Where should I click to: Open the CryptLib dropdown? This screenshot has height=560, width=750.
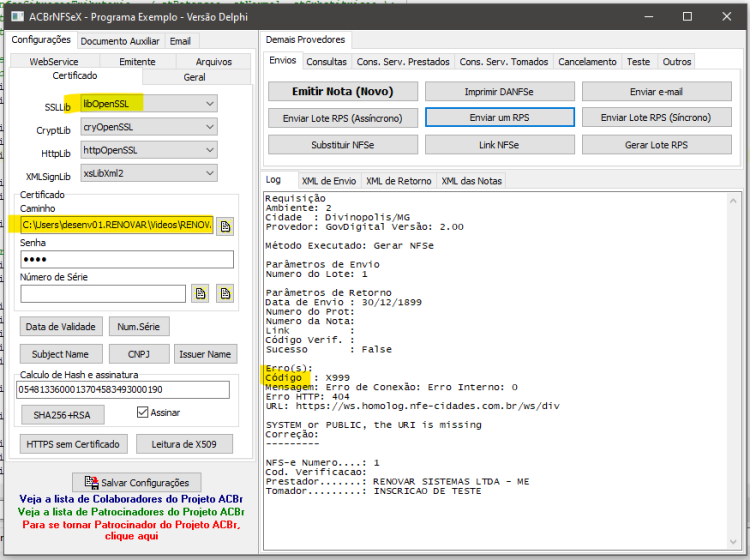[149, 127]
